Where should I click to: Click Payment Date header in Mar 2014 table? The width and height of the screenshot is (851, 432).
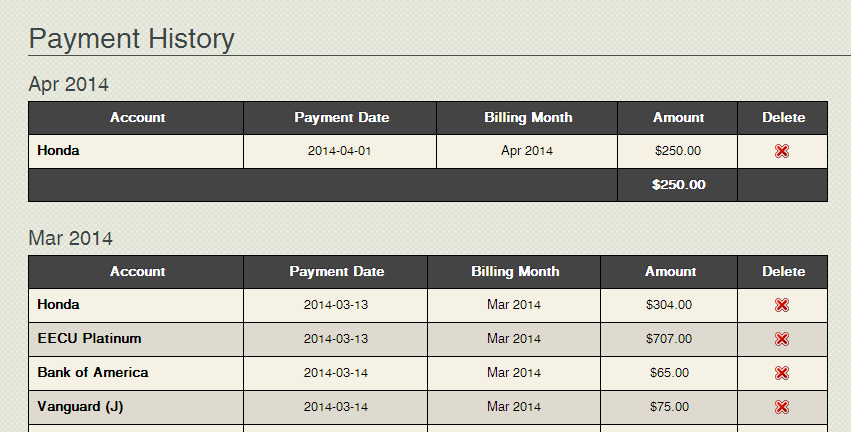point(336,272)
